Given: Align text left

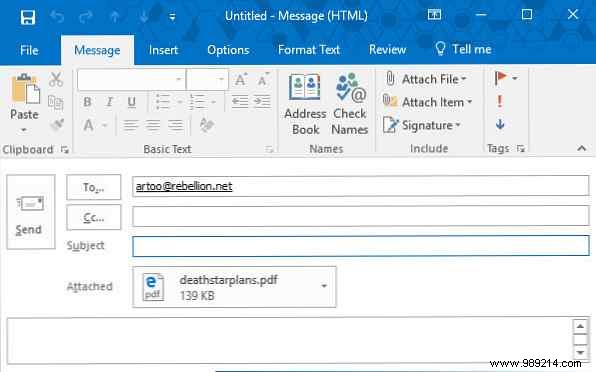Looking at the screenshot, I should (x=130, y=125).
